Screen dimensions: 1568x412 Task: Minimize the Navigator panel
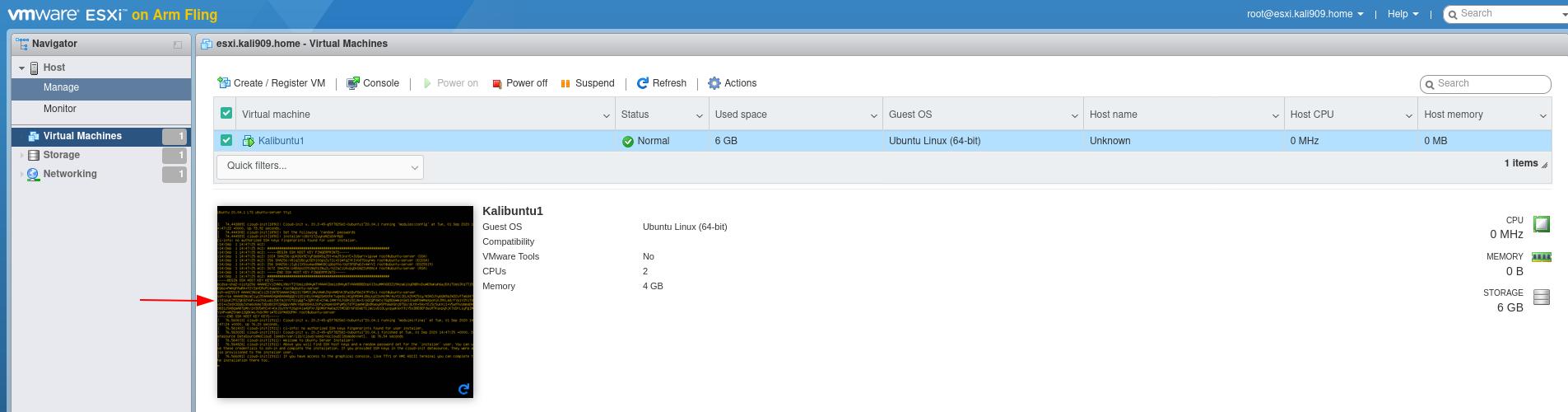(177, 44)
